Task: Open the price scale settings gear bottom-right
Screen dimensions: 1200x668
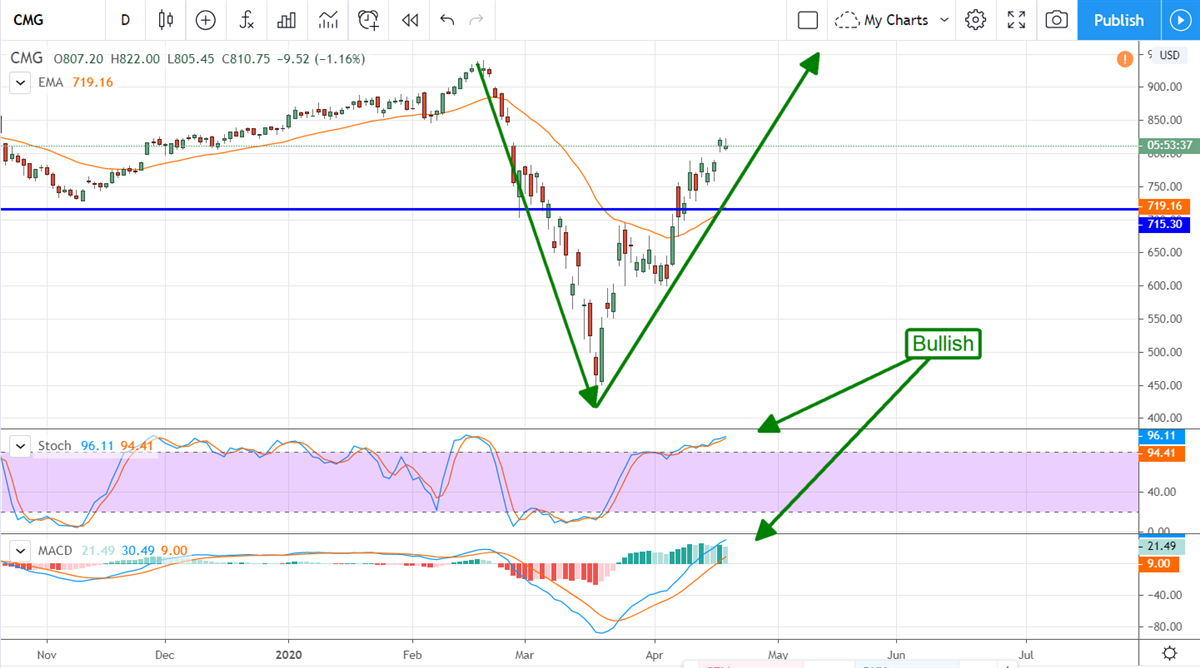Action: point(1169,653)
